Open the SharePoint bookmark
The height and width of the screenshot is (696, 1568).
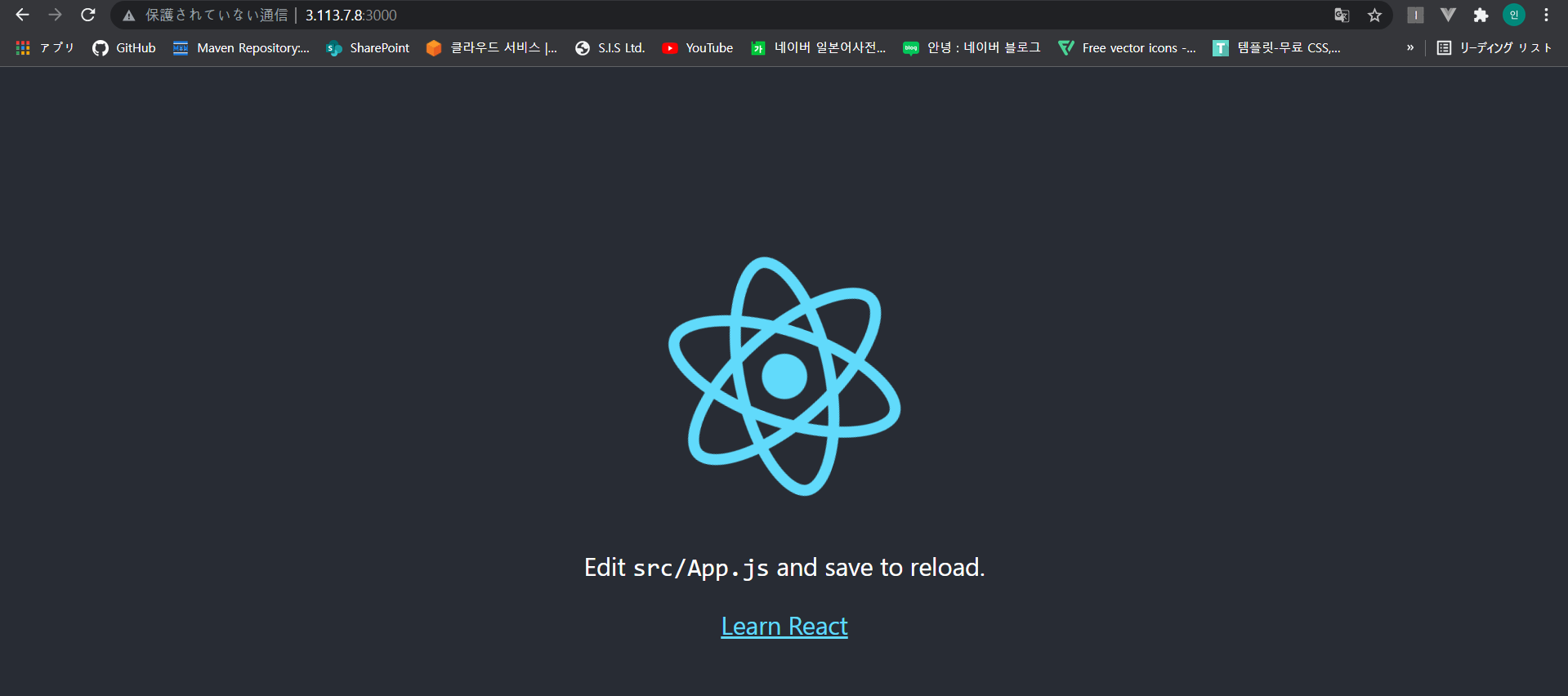coord(368,48)
